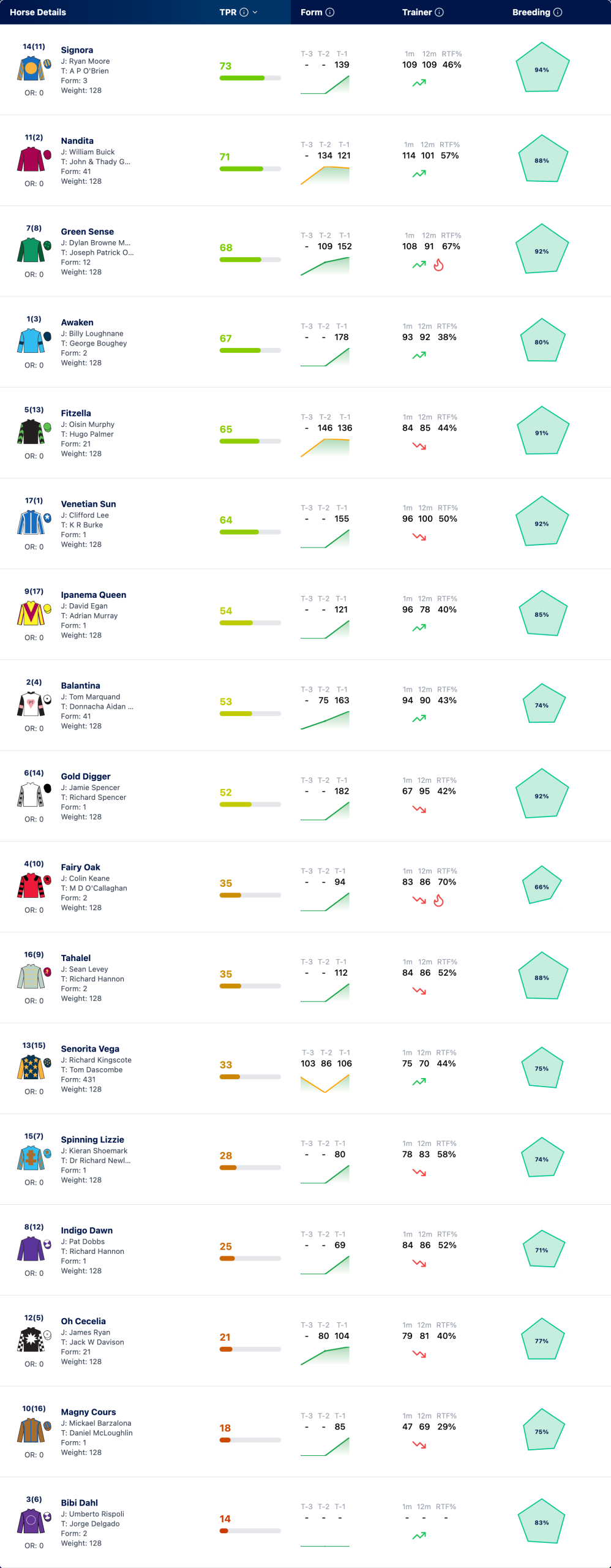The width and height of the screenshot is (611, 1568).
Task: Open the Bibi Dahl horse link
Action: click(79, 1502)
